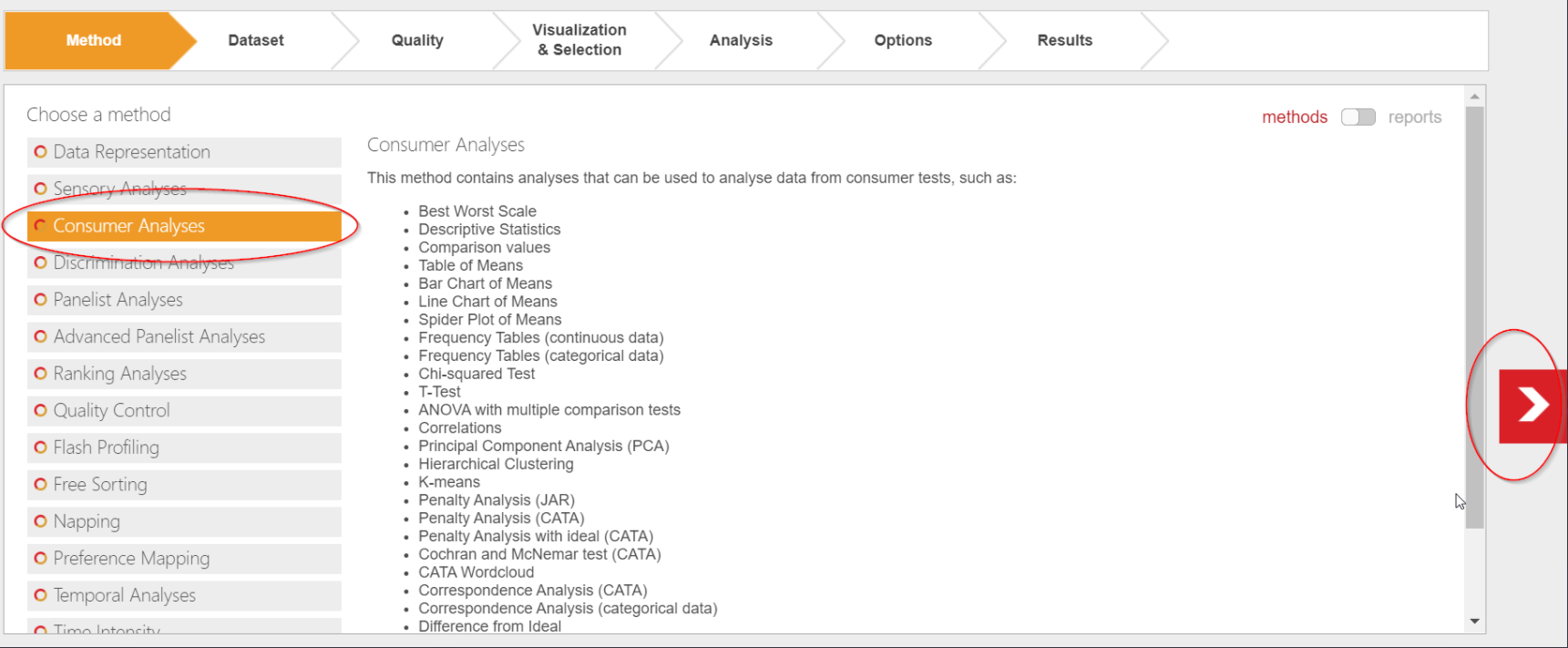Select the Temporal Analyses method
Screen dimensions: 1568x648
pos(124,595)
